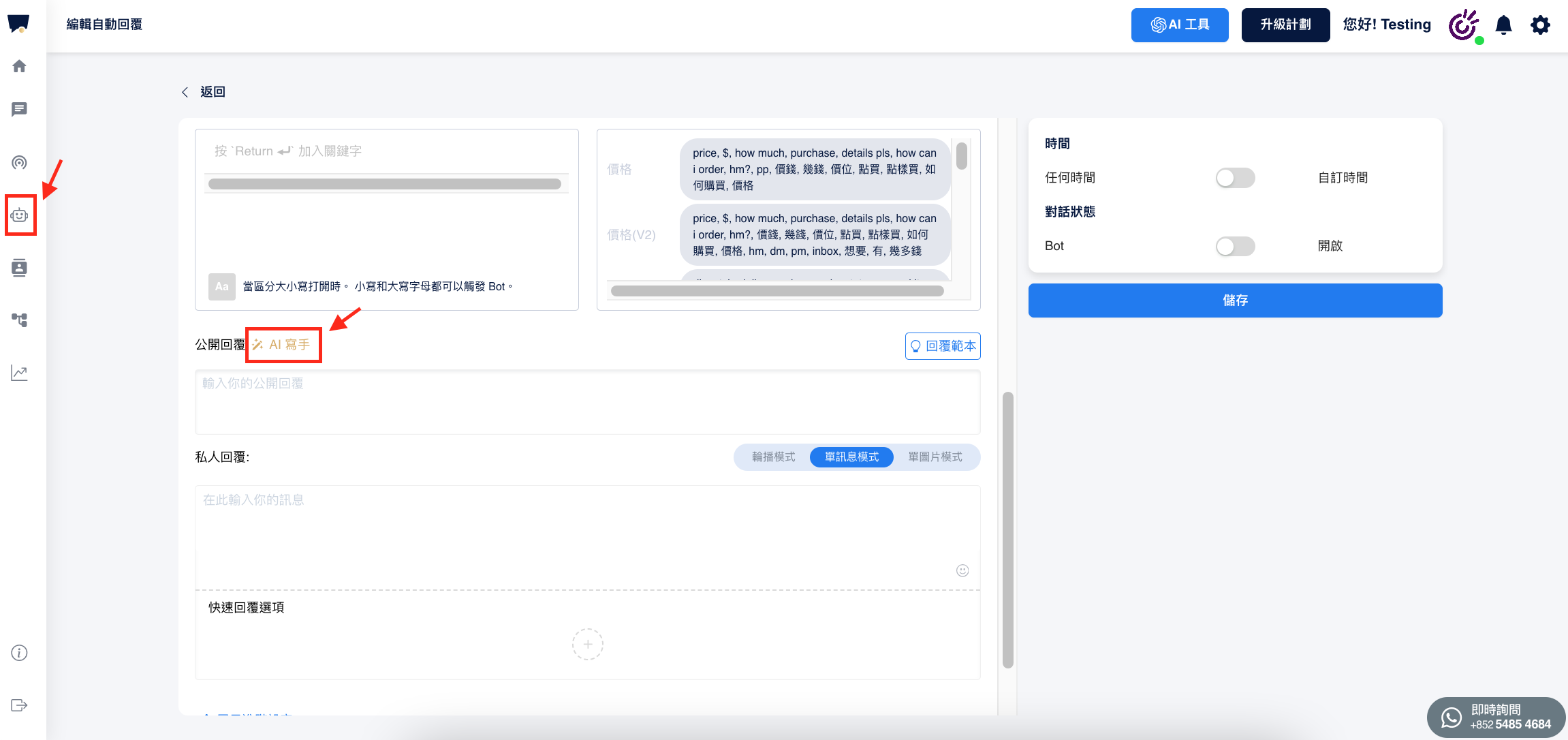Open the chatbot robot sidebar icon
Image resolution: width=1568 pixels, height=740 pixels.
tap(20, 215)
